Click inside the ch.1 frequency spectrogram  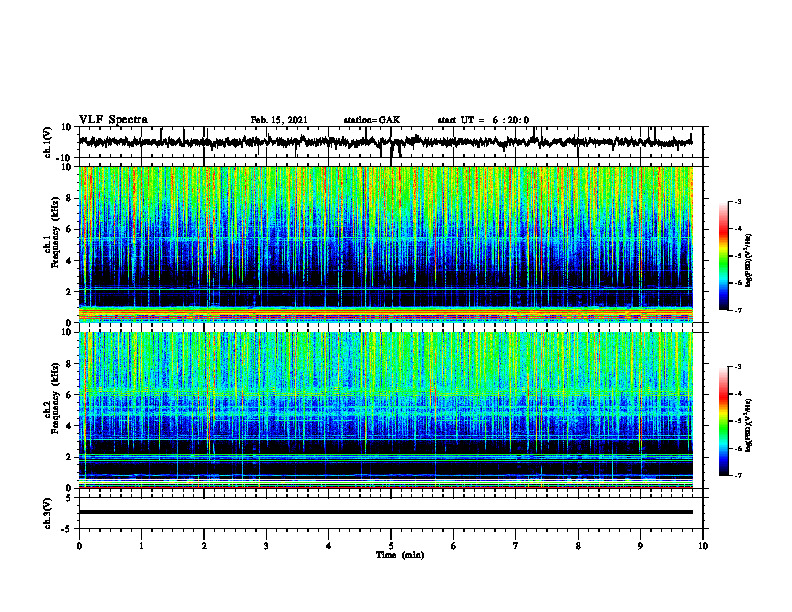tap(385, 244)
